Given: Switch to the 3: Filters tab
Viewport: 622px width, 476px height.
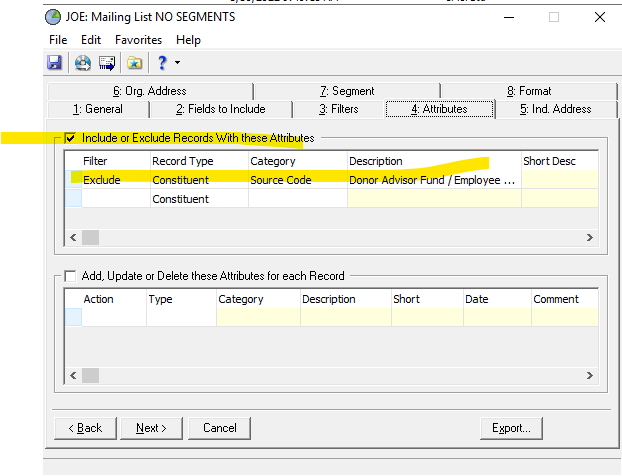Looking at the screenshot, I should click(339, 109).
